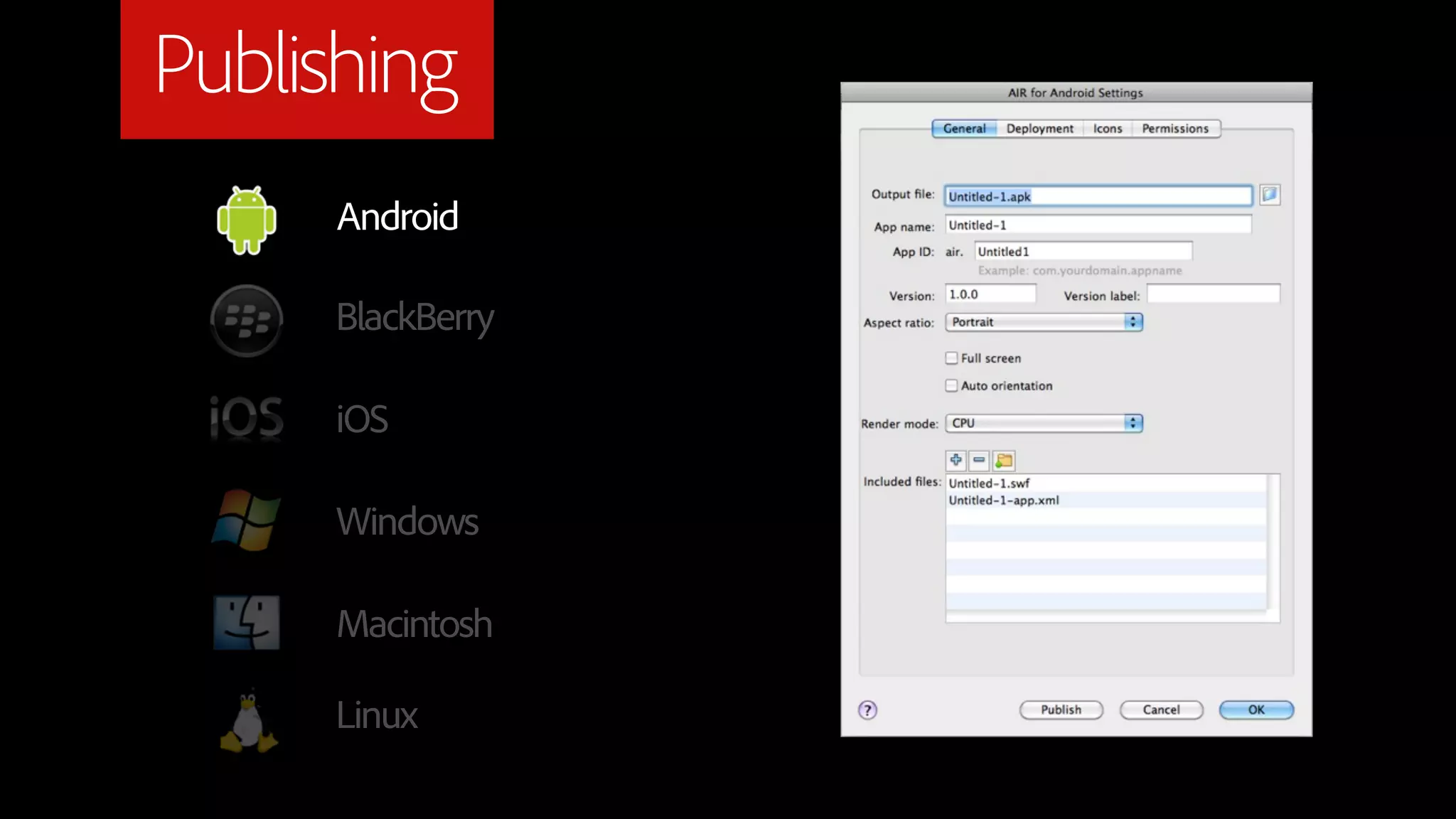Screen dimensions: 1456x819
Task: Click the Publish button
Action: [x=1061, y=710]
